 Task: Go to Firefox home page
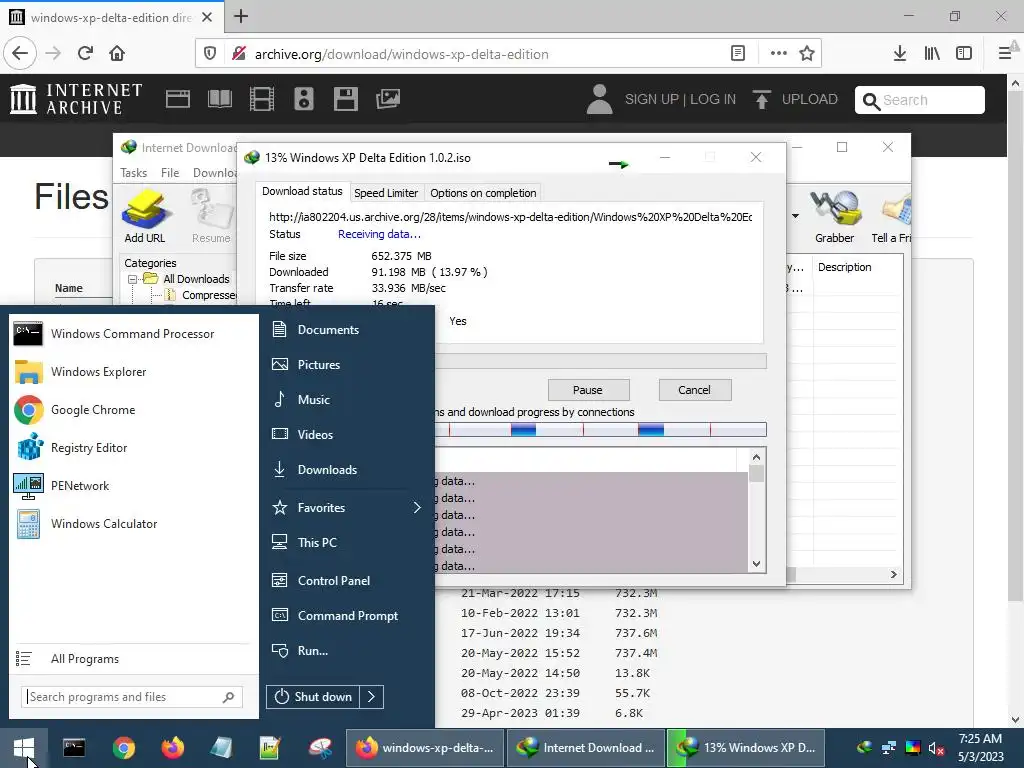click(118, 54)
